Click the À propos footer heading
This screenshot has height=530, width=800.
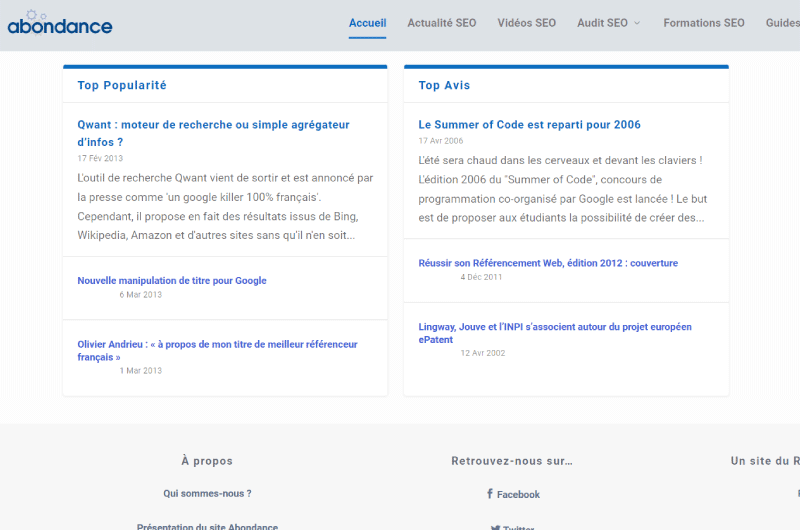click(207, 461)
